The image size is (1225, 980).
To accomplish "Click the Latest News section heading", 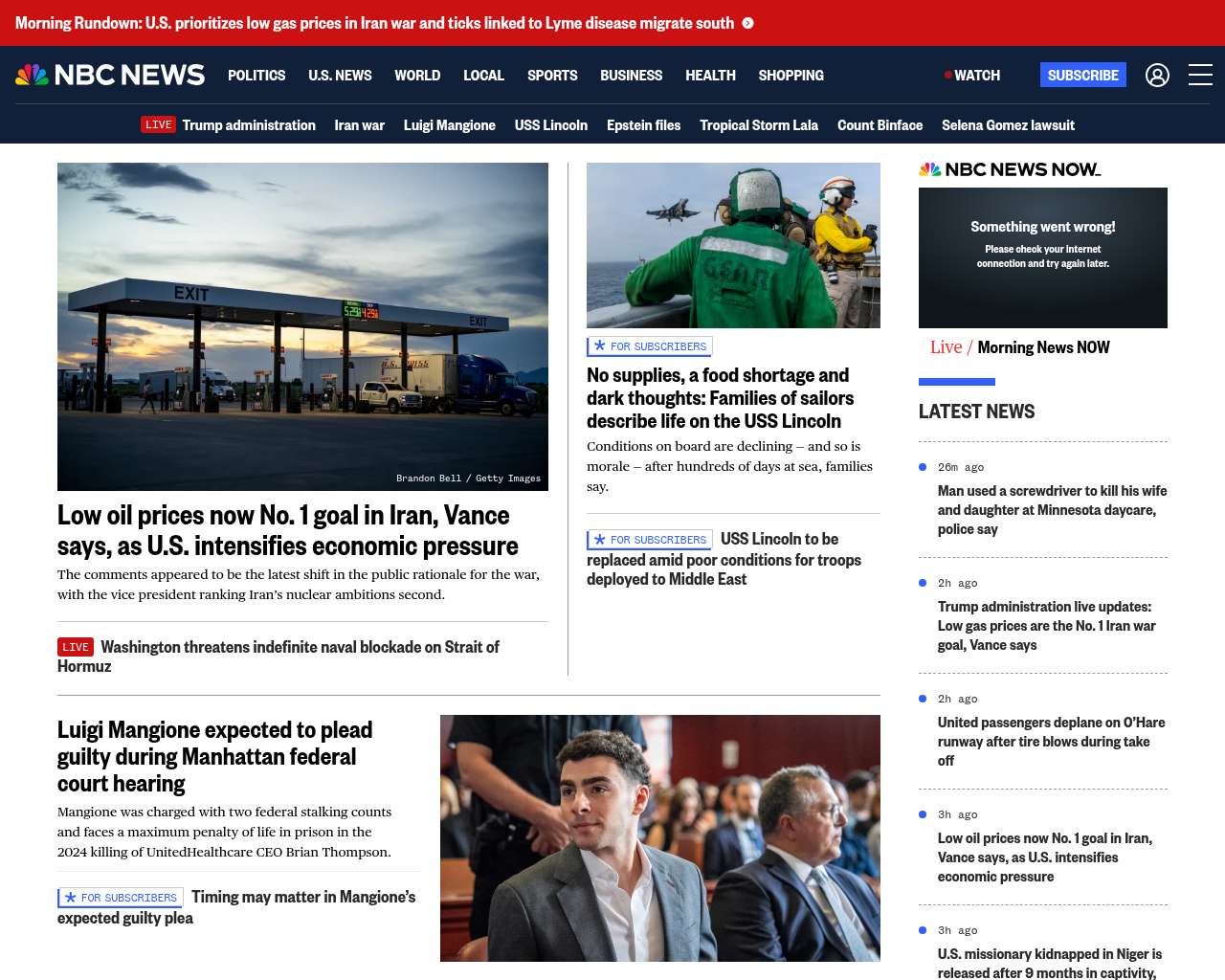I will pyautogui.click(x=976, y=412).
